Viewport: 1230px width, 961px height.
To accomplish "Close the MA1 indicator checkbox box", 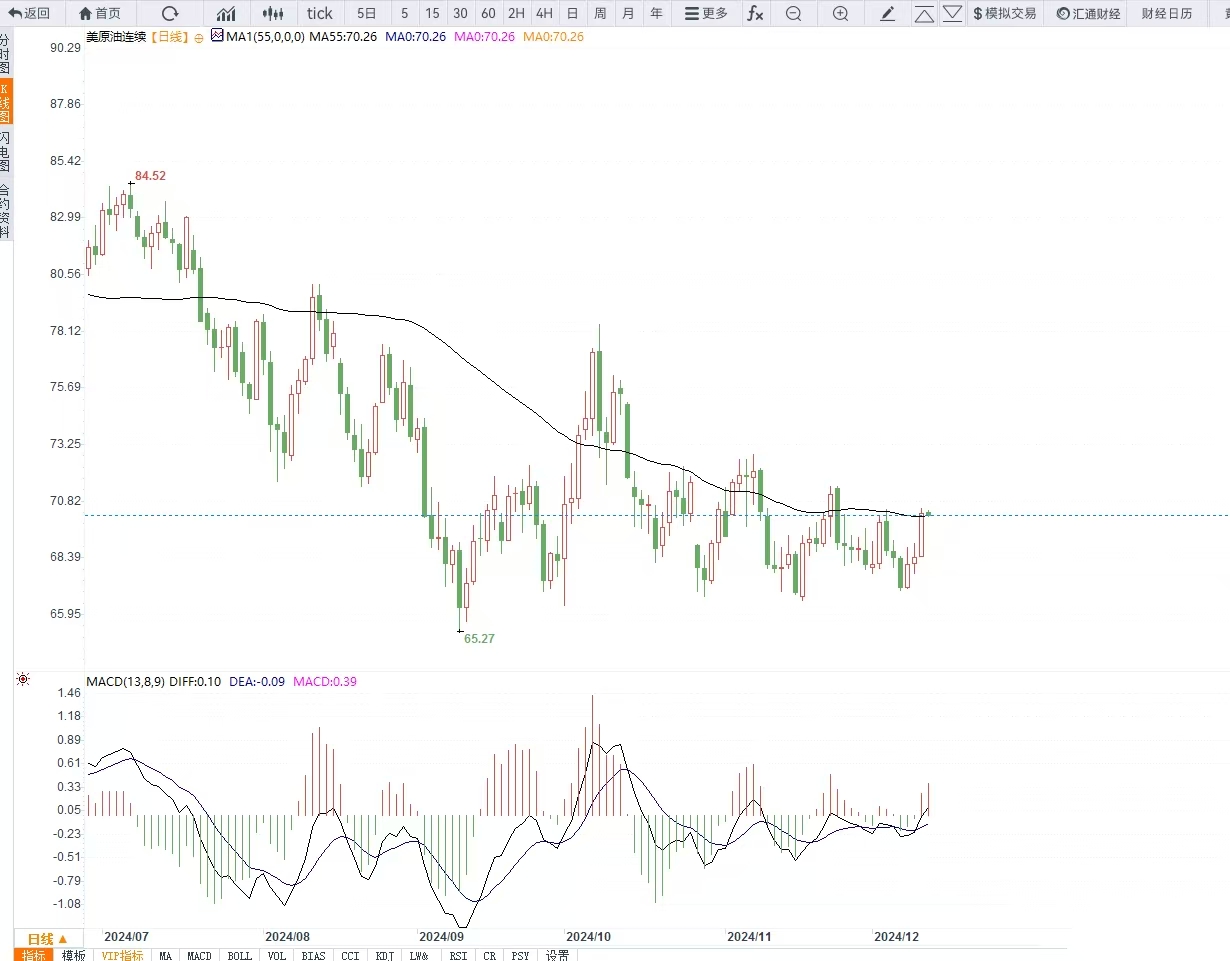I will (217, 35).
